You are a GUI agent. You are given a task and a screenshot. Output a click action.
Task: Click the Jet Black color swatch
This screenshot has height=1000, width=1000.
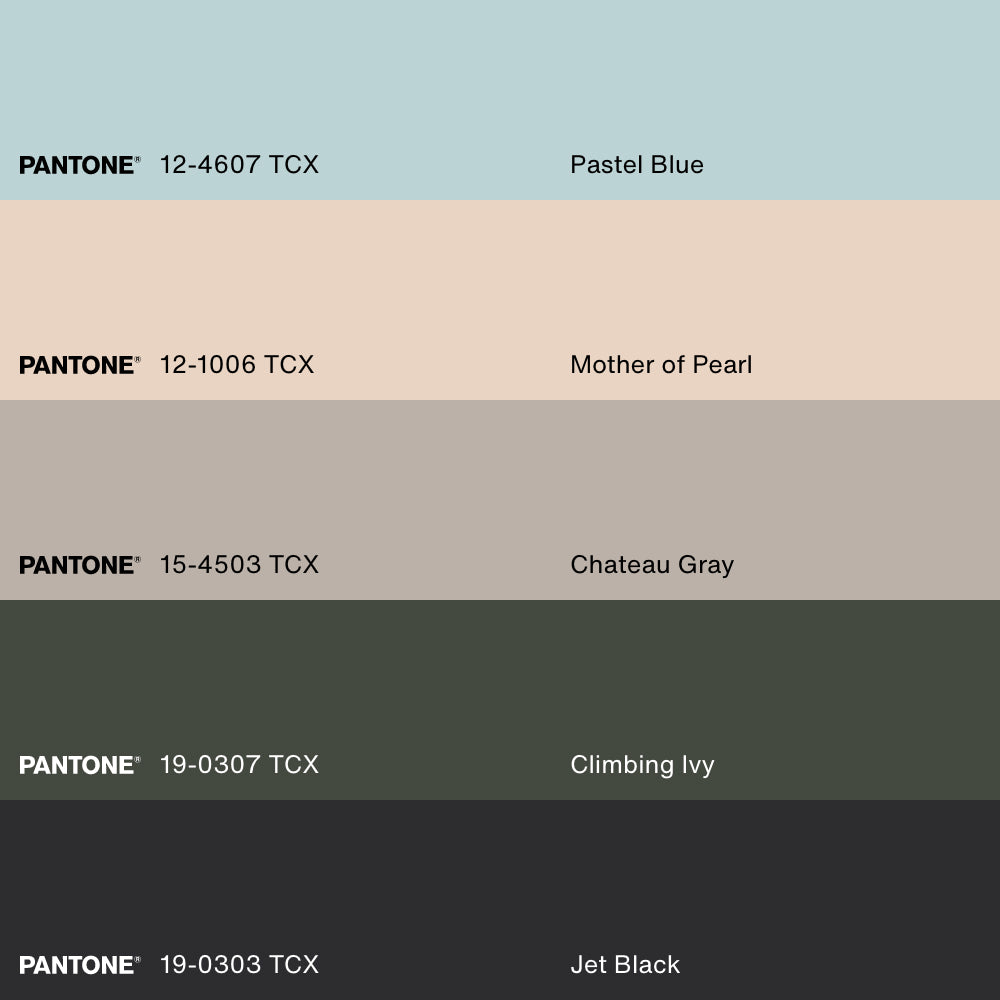(500, 900)
